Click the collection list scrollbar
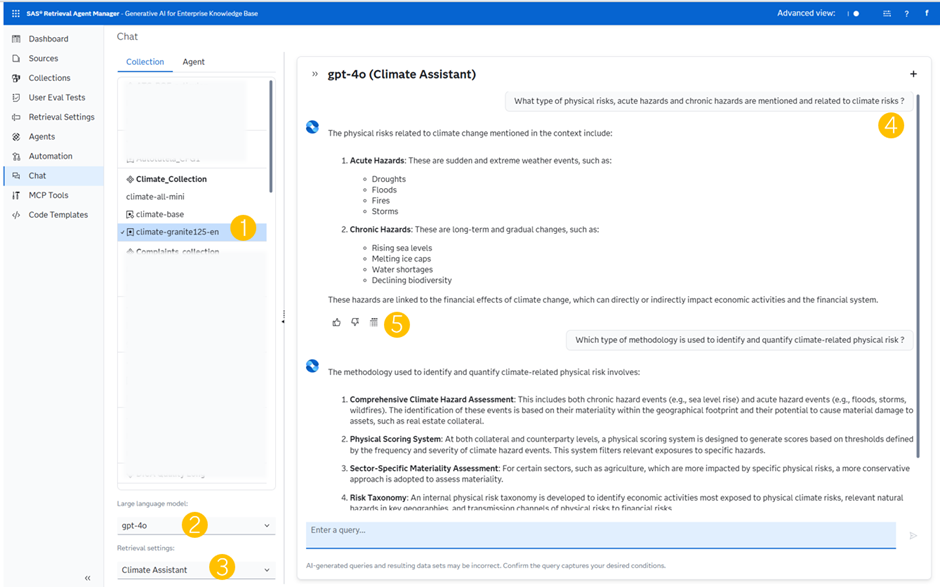 pyautogui.click(x=271, y=136)
